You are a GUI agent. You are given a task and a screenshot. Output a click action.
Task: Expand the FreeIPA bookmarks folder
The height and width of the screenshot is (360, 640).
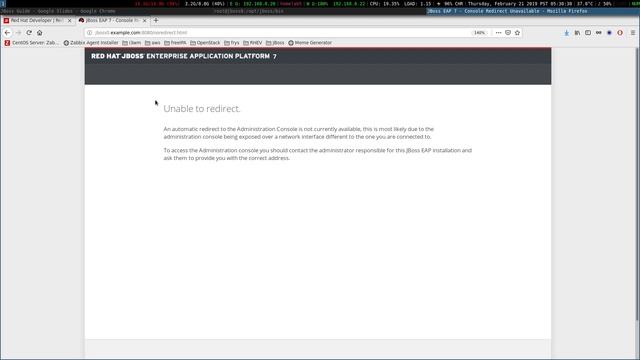point(175,42)
